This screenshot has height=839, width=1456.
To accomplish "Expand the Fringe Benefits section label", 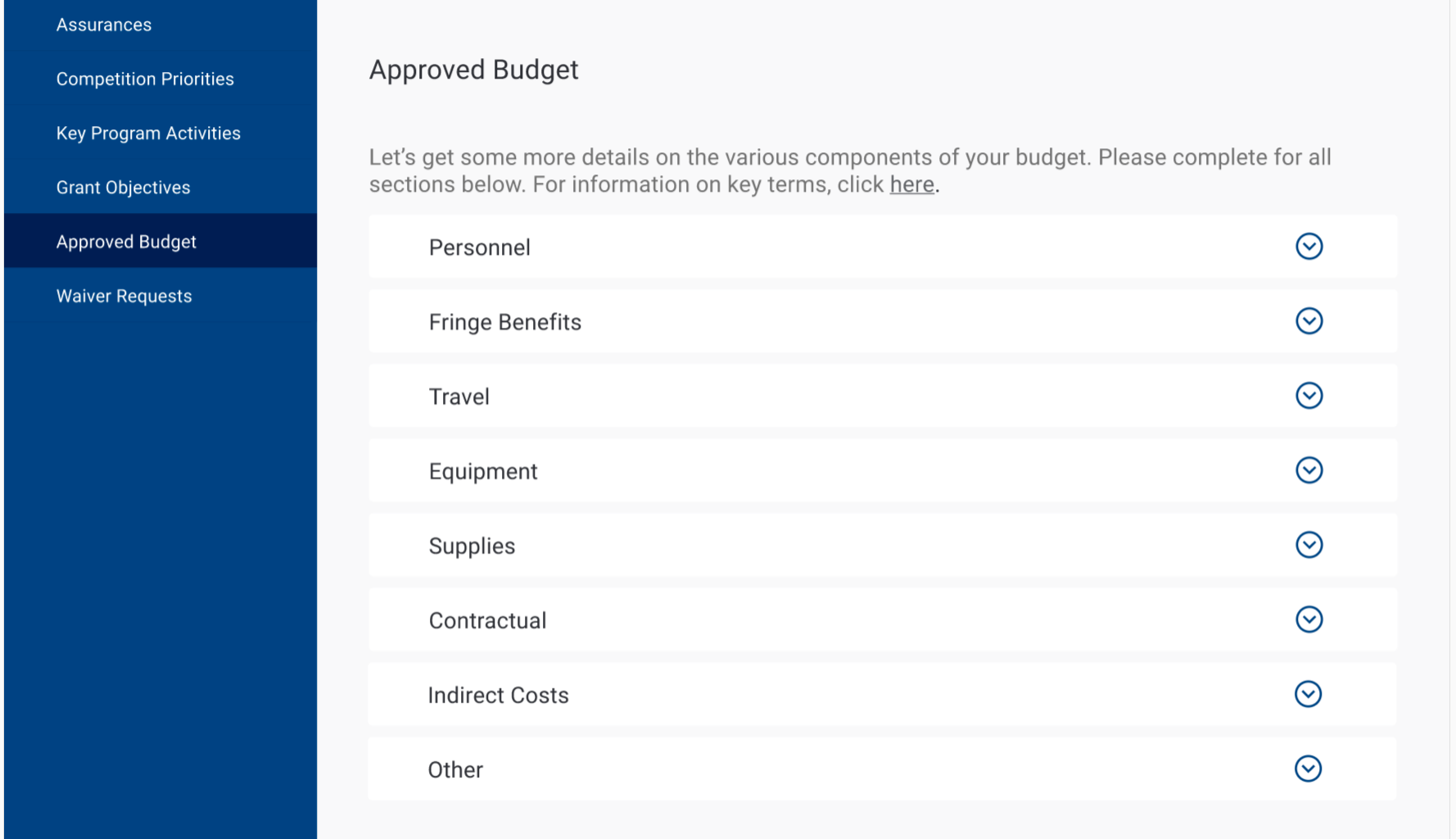I will click(504, 322).
